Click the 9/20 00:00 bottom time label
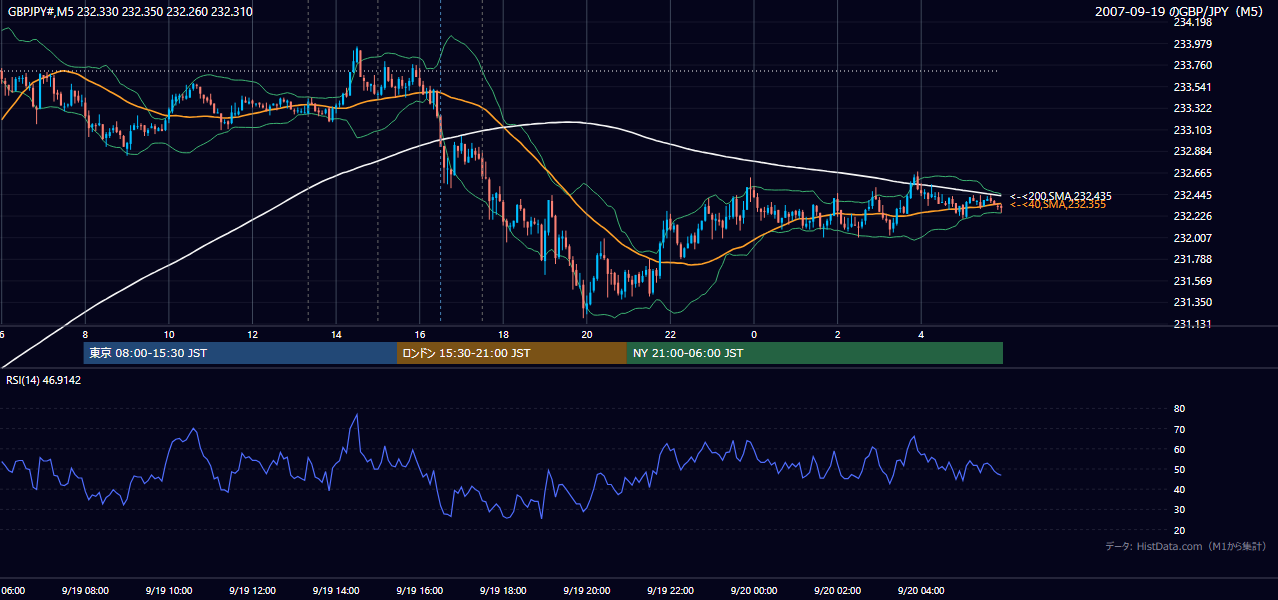This screenshot has width=1278, height=600. click(754, 590)
